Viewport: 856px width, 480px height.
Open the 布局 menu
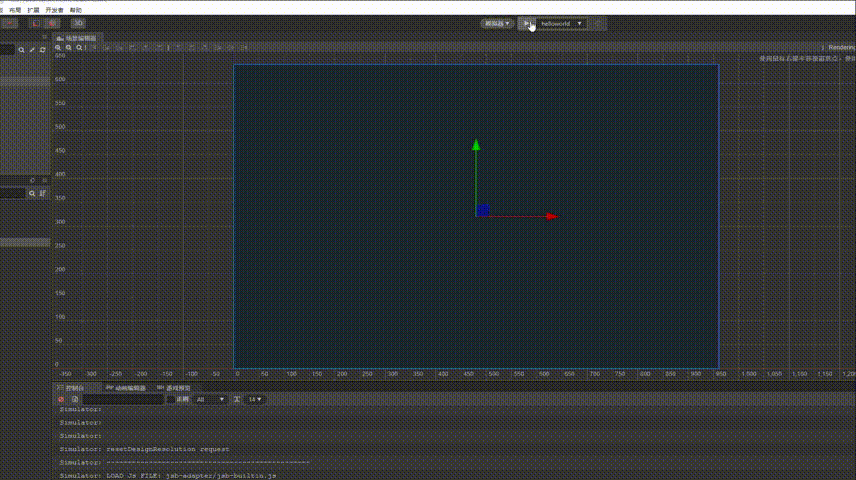point(15,10)
